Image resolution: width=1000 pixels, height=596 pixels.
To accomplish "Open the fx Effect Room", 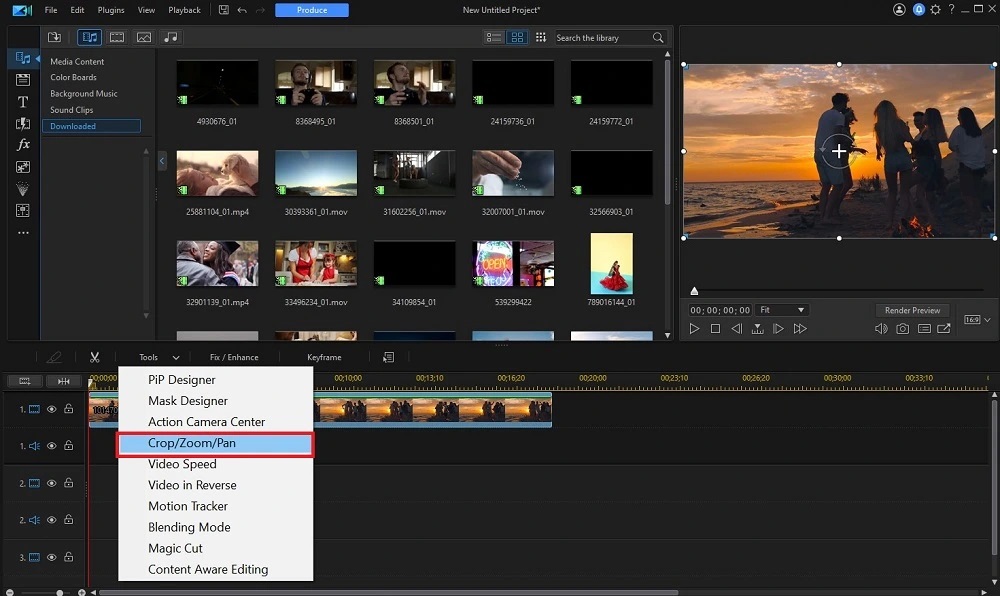I will [x=23, y=145].
